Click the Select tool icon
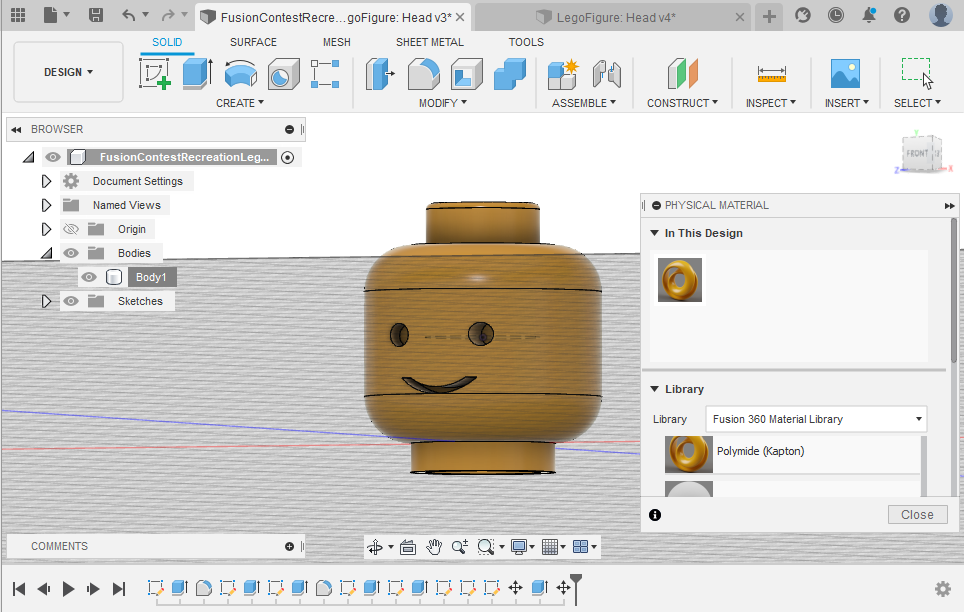Screen dimensions: 964x612 [x=917, y=74]
